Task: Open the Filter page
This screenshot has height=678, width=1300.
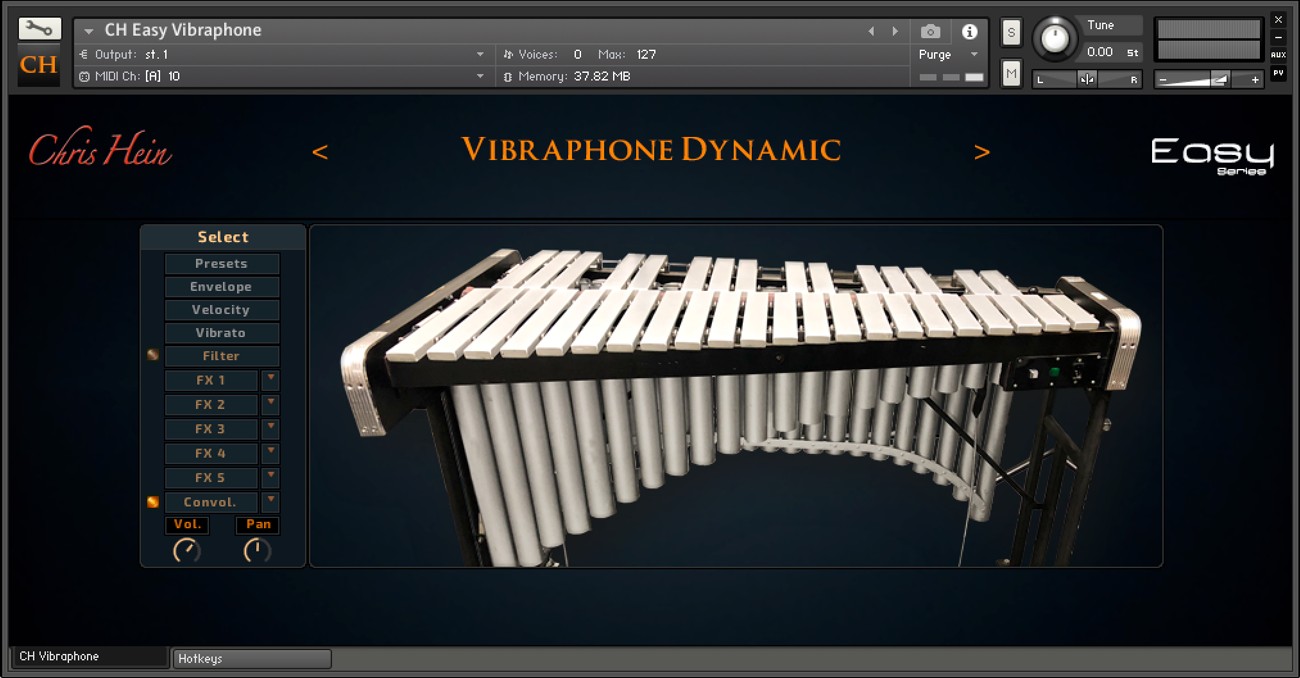Action: click(222, 356)
